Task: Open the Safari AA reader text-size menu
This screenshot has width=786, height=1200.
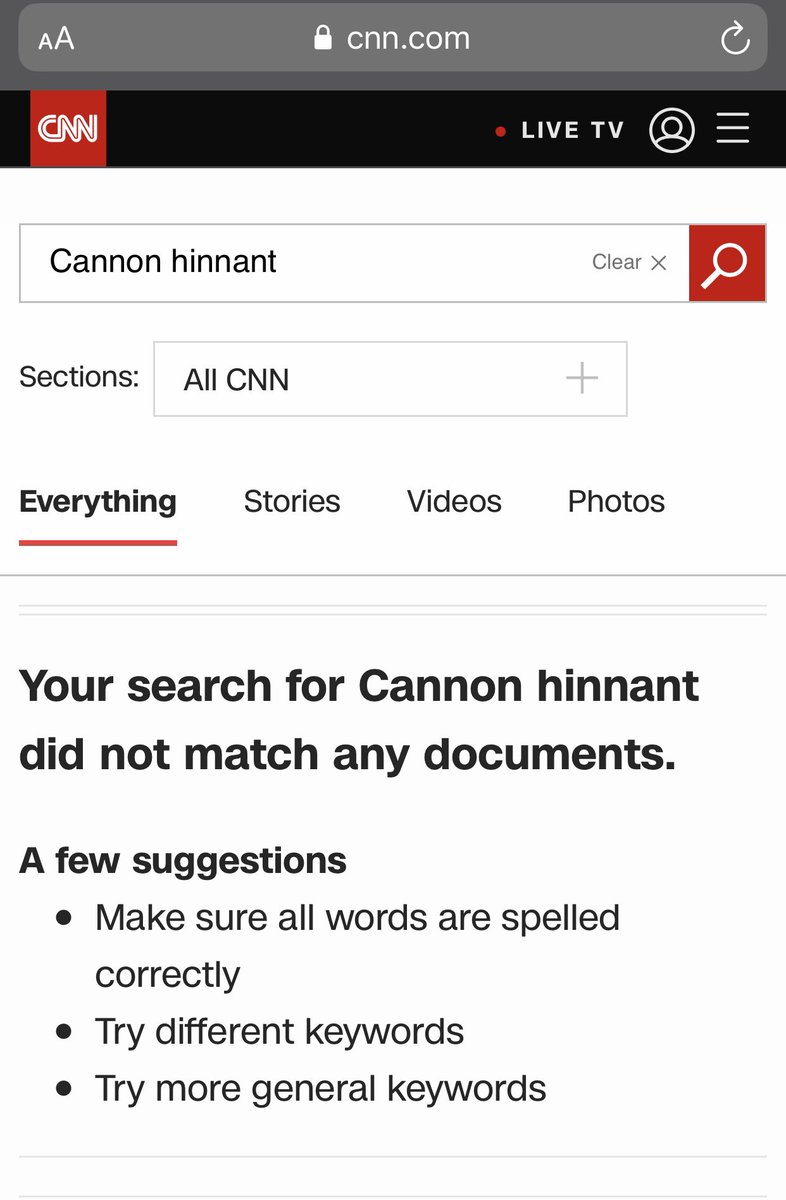Action: tap(56, 40)
